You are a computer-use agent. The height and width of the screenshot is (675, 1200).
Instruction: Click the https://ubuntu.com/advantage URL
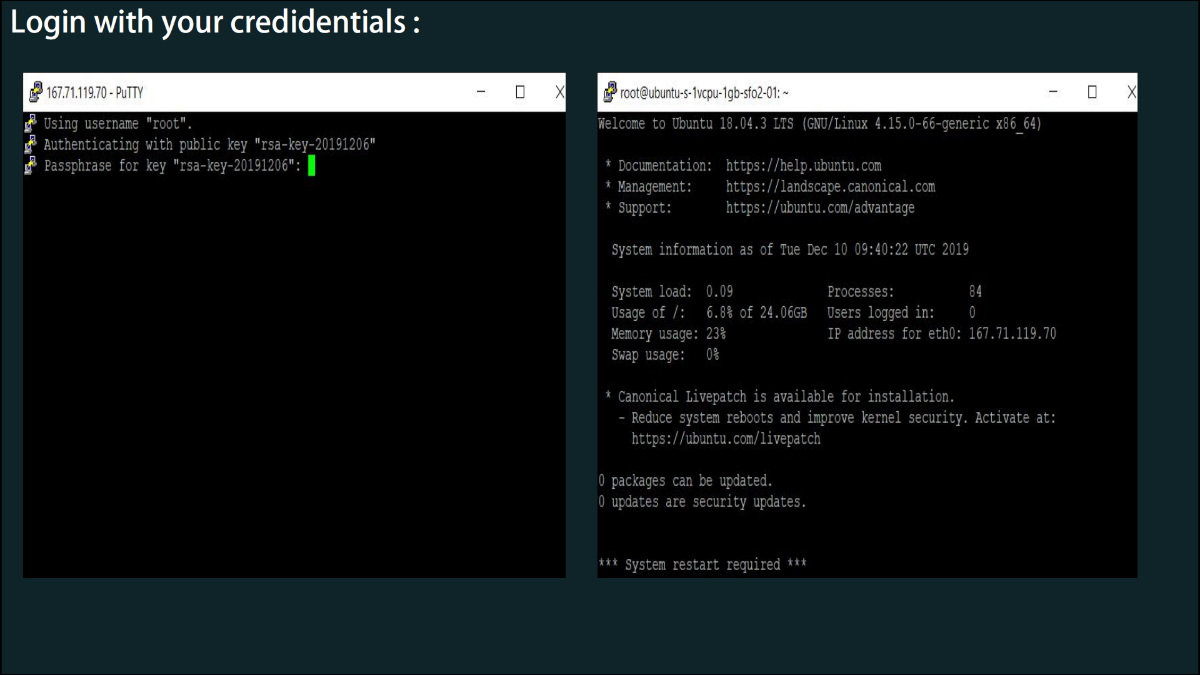click(820, 208)
